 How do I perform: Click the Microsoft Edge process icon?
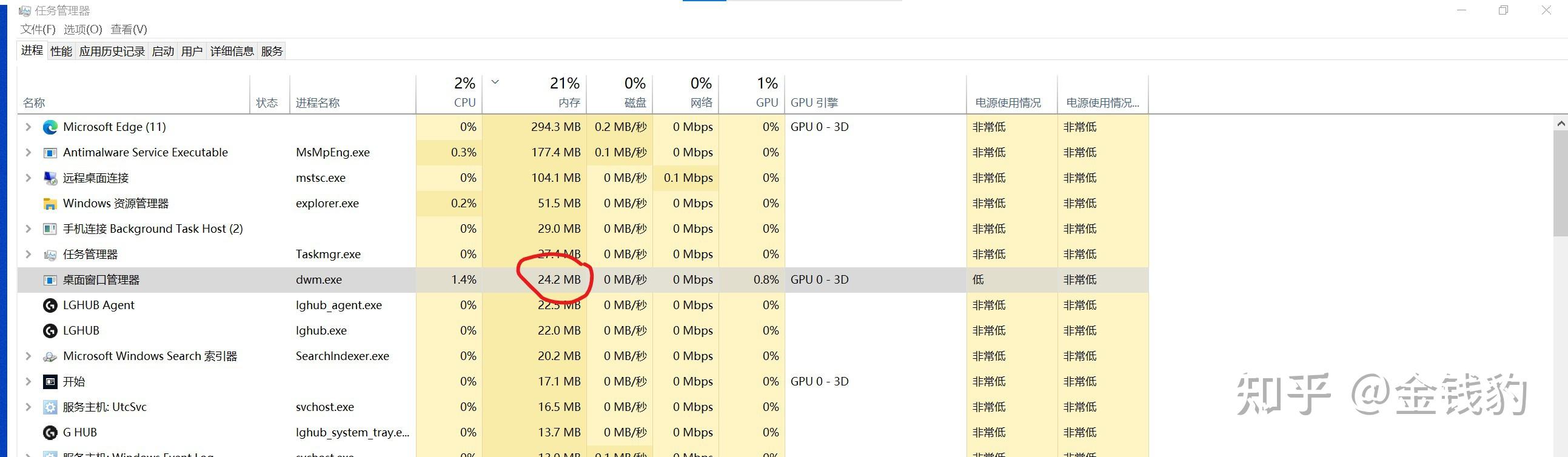pyautogui.click(x=50, y=127)
